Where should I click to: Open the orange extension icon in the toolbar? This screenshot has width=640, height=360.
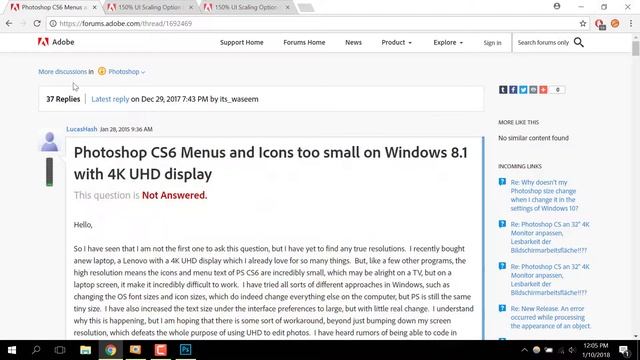point(615,24)
